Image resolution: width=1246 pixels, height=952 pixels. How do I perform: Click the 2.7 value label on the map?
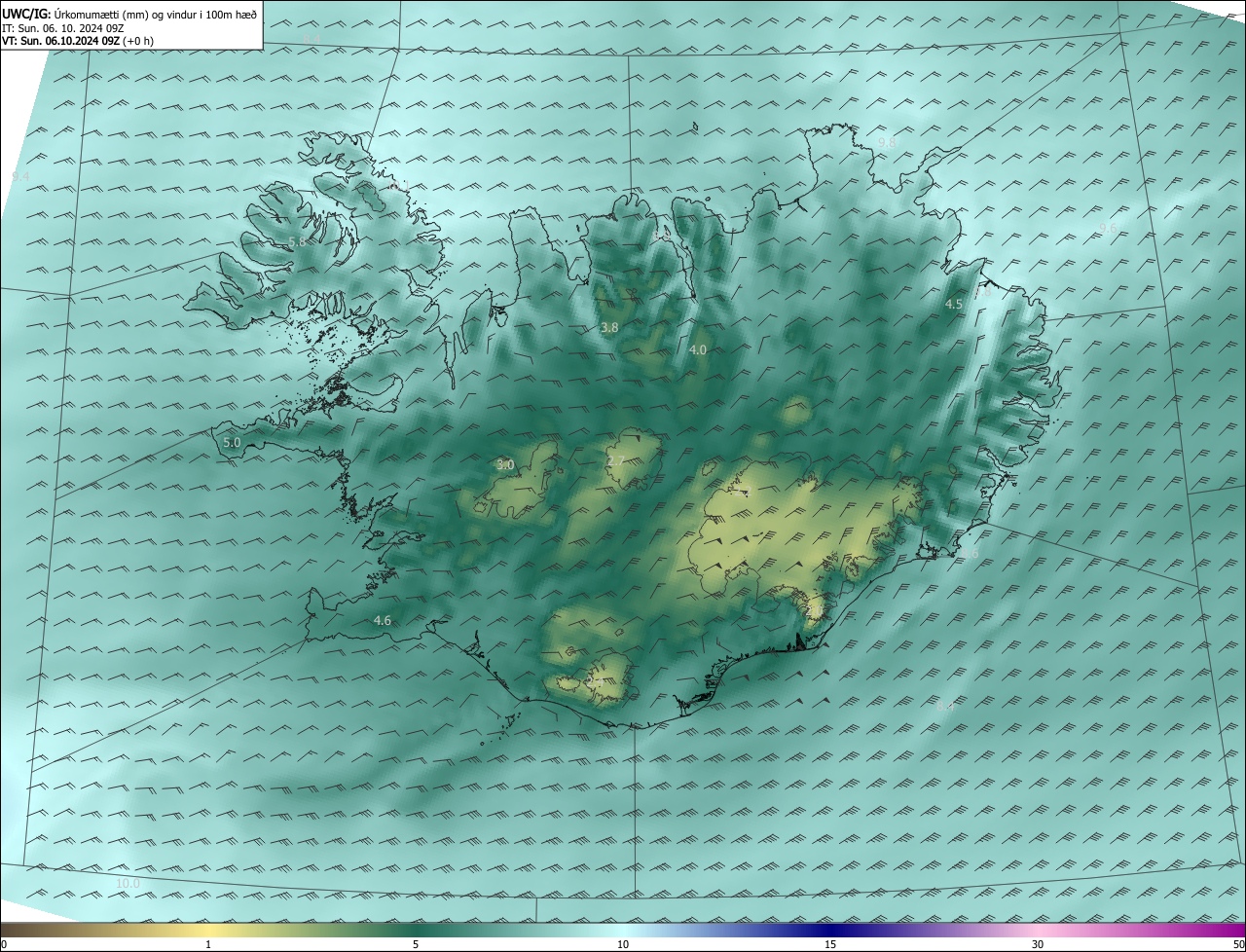pyautogui.click(x=615, y=461)
